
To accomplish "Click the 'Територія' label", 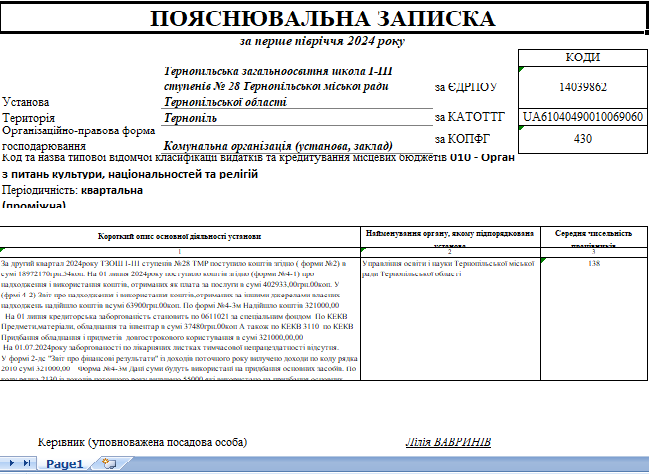I will pyautogui.click(x=29, y=118).
